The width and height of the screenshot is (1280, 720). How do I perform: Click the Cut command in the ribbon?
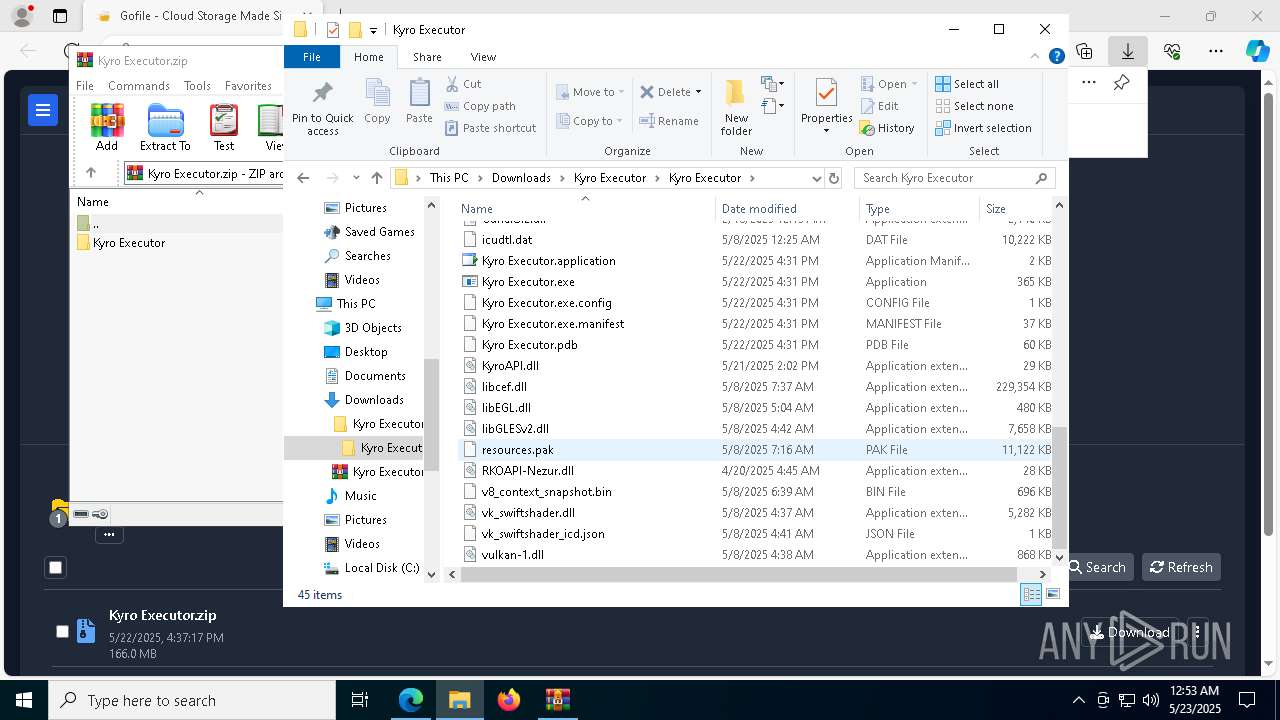click(x=463, y=84)
